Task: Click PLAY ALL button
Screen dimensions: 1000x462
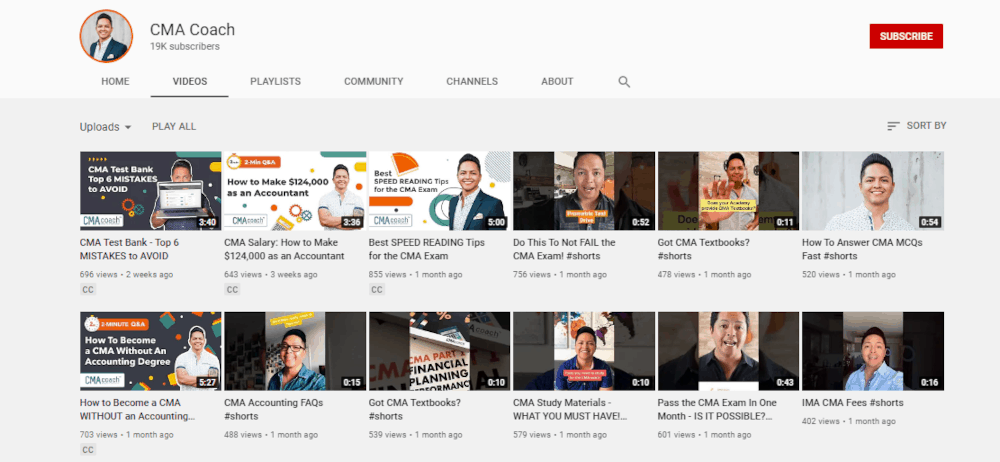Action: click(174, 126)
